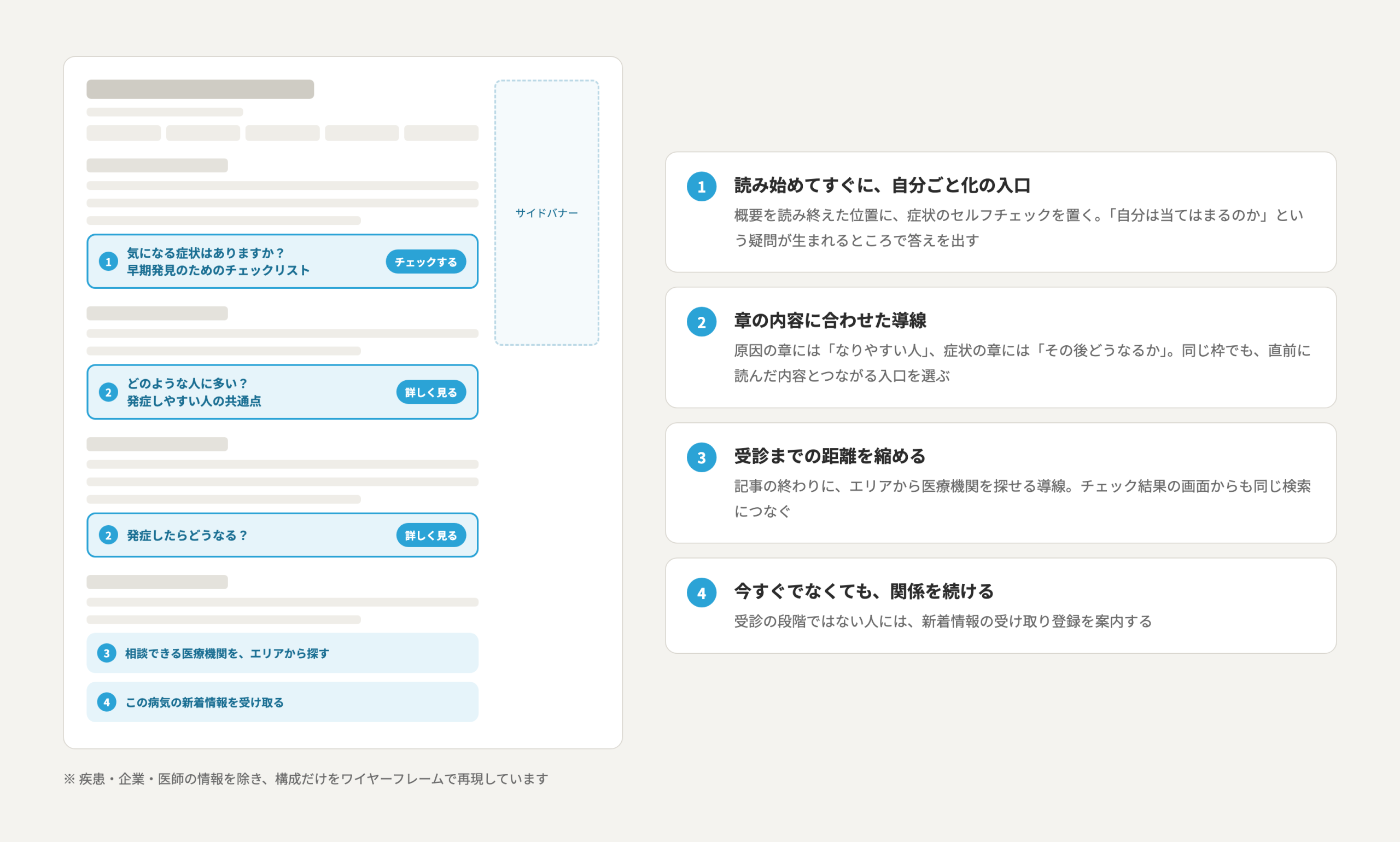The height and width of the screenshot is (842, 1400).
Task: Click 詳しく見る in 発症したらどうなる？ banner
Action: (431, 535)
